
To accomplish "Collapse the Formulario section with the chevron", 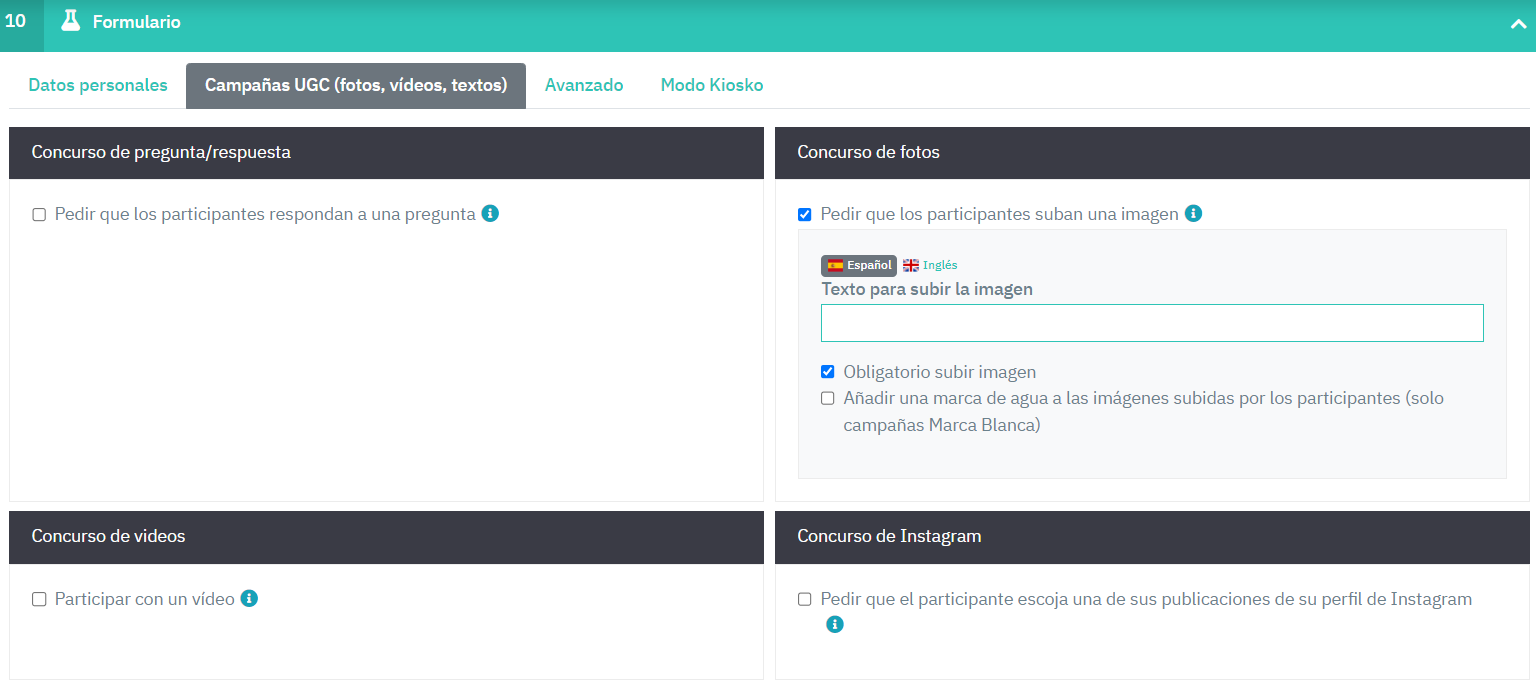I will (x=1518, y=25).
